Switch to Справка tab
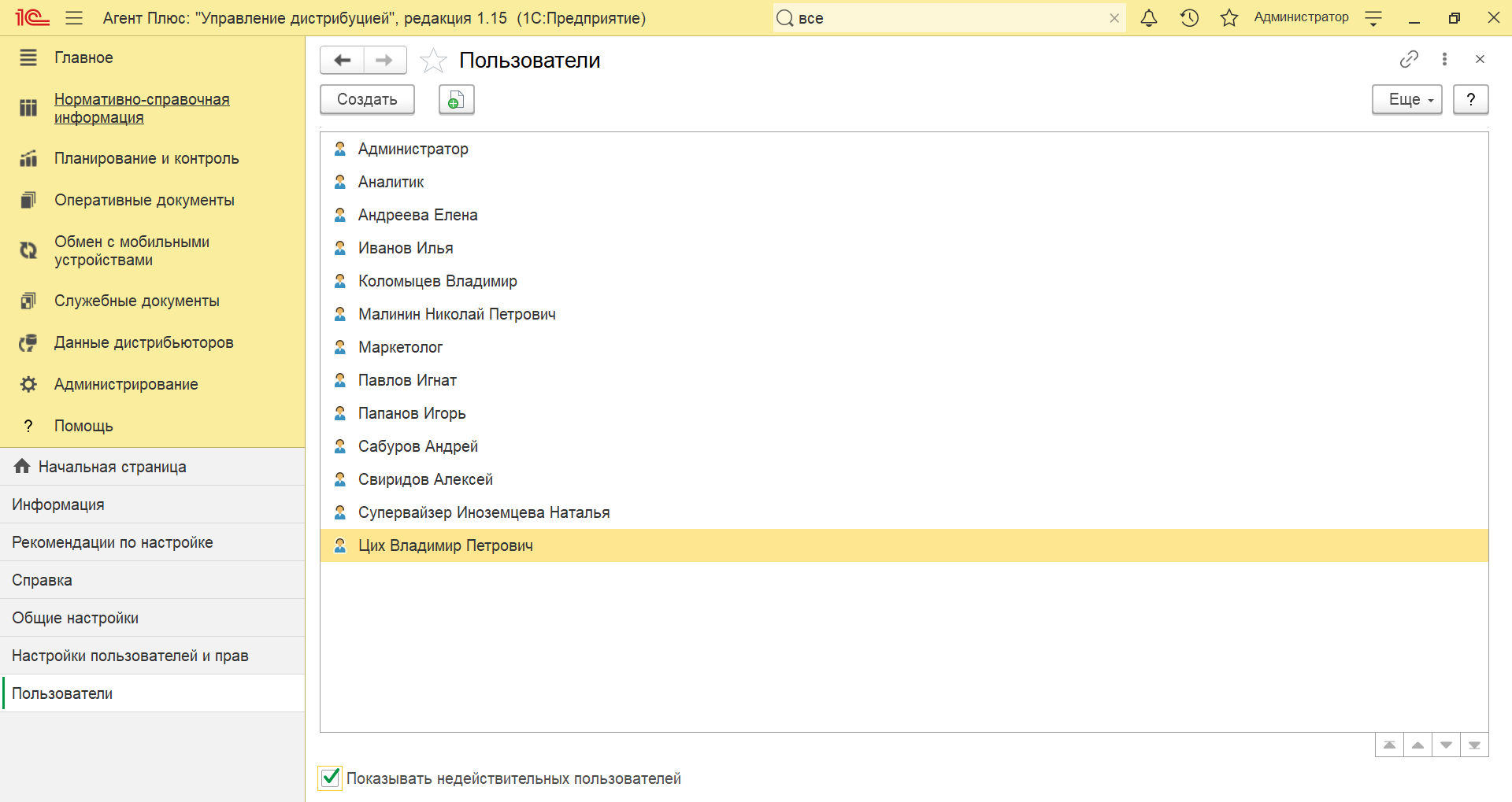This screenshot has height=802, width=1512. point(153,580)
